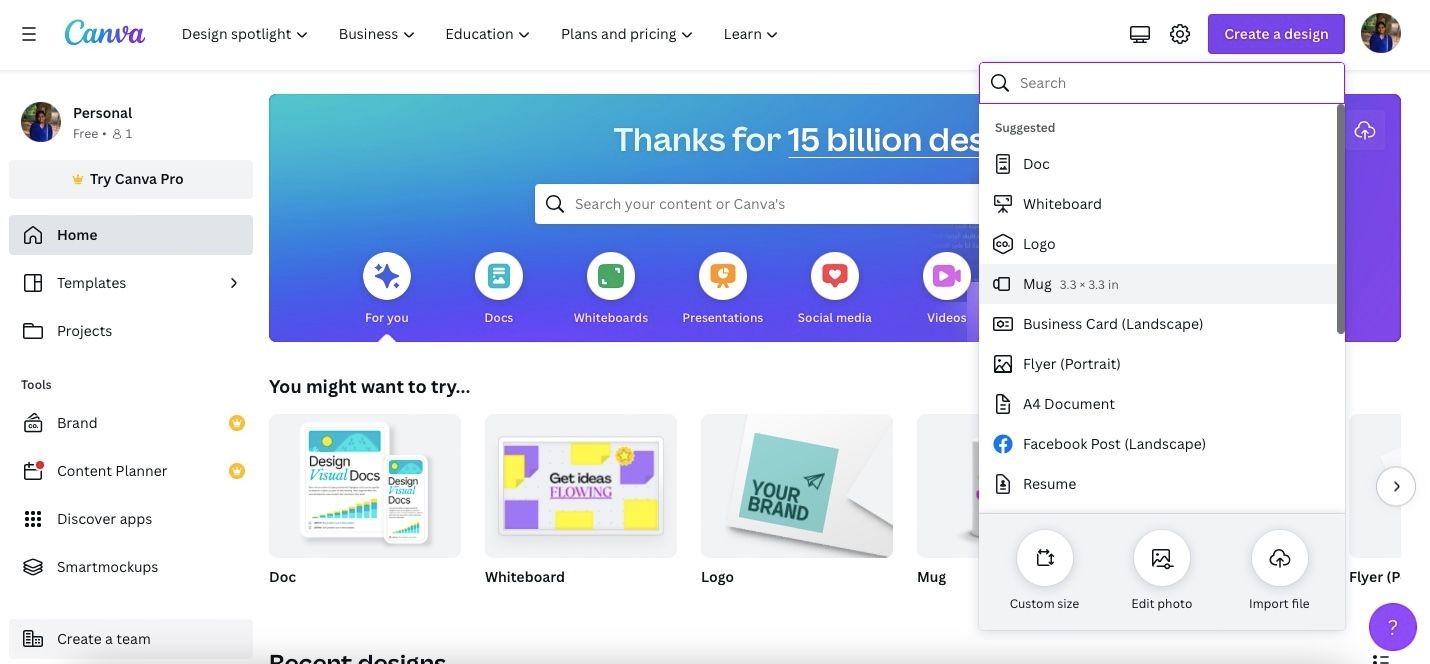Click the Try Canva Pro button
Viewport: 1430px width, 664px height.
(131, 179)
